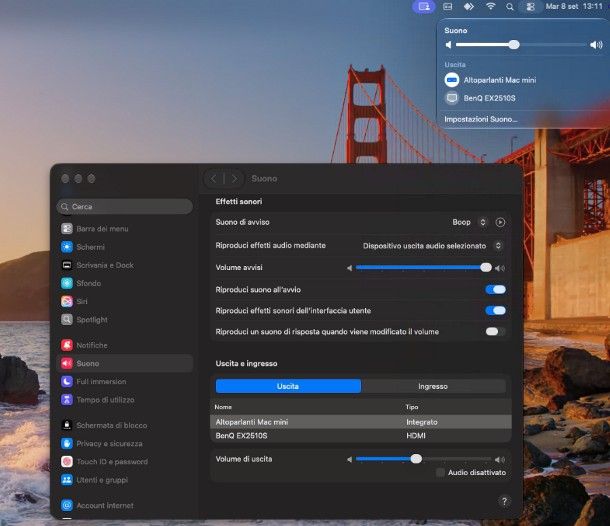Switch to Ingresso tab

click(433, 386)
